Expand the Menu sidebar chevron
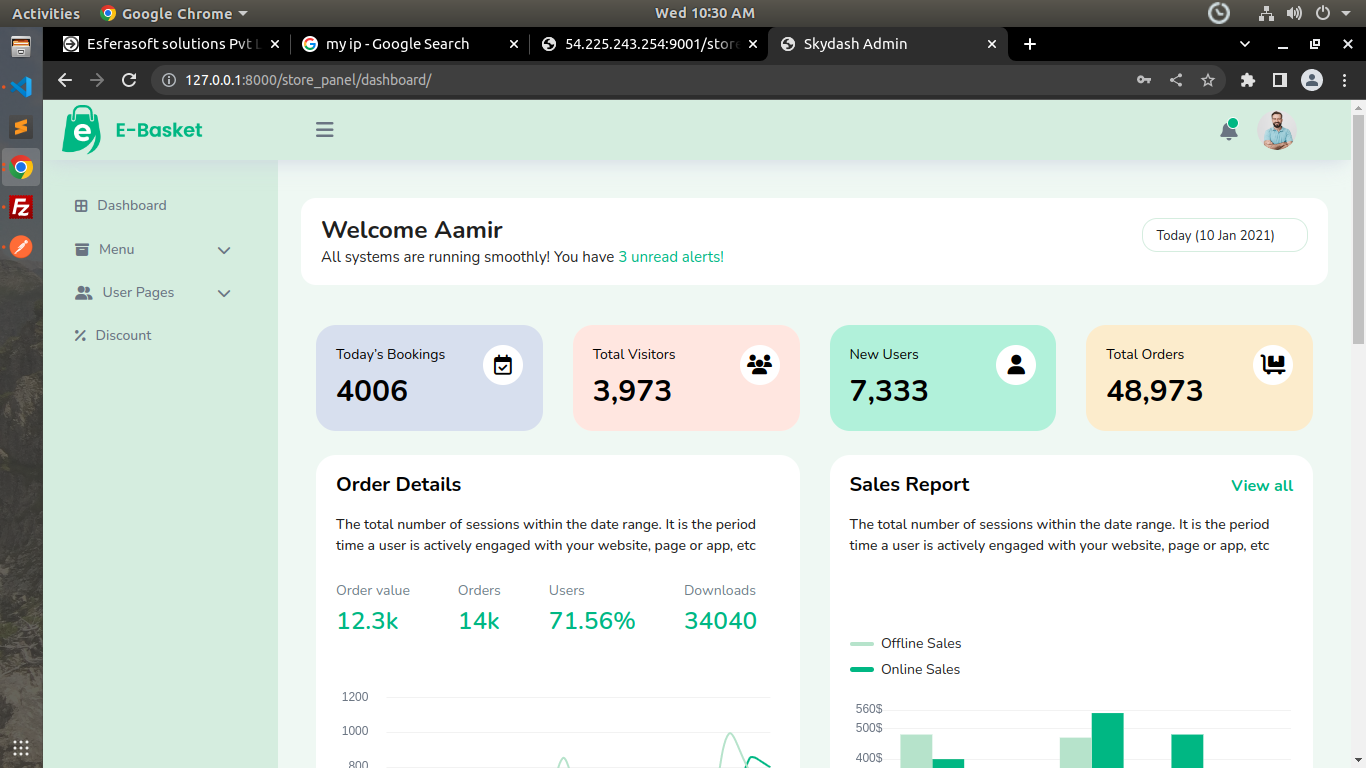 [224, 250]
